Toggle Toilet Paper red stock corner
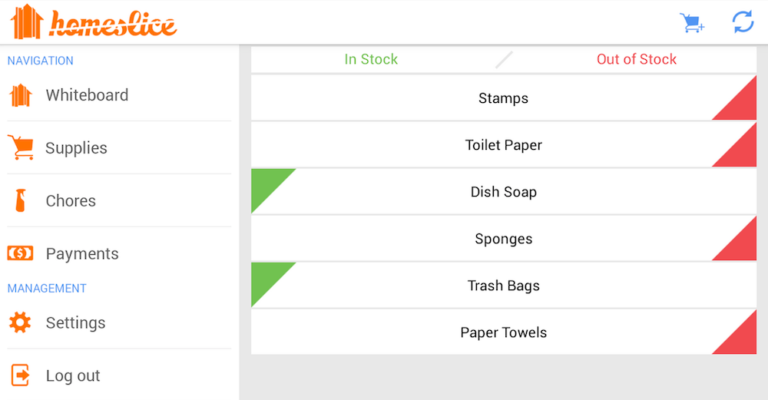Screen dimensions: 768x400 742,152
